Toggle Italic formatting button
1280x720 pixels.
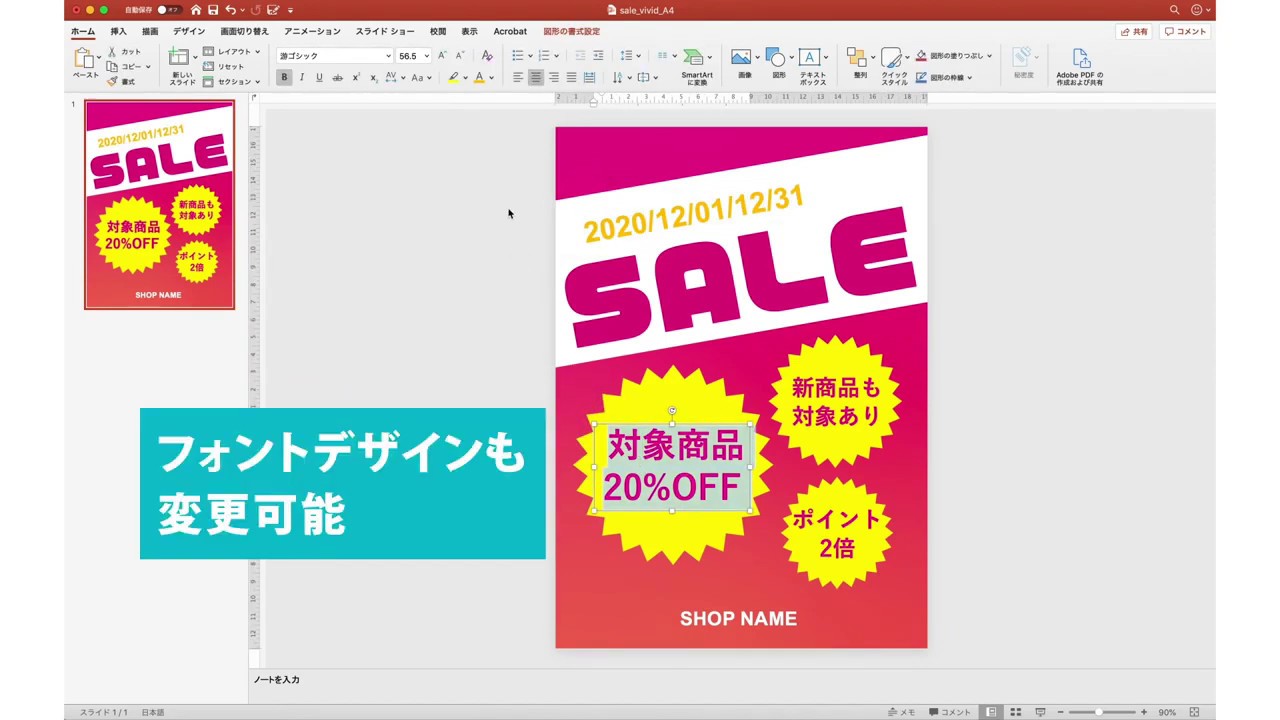301,78
